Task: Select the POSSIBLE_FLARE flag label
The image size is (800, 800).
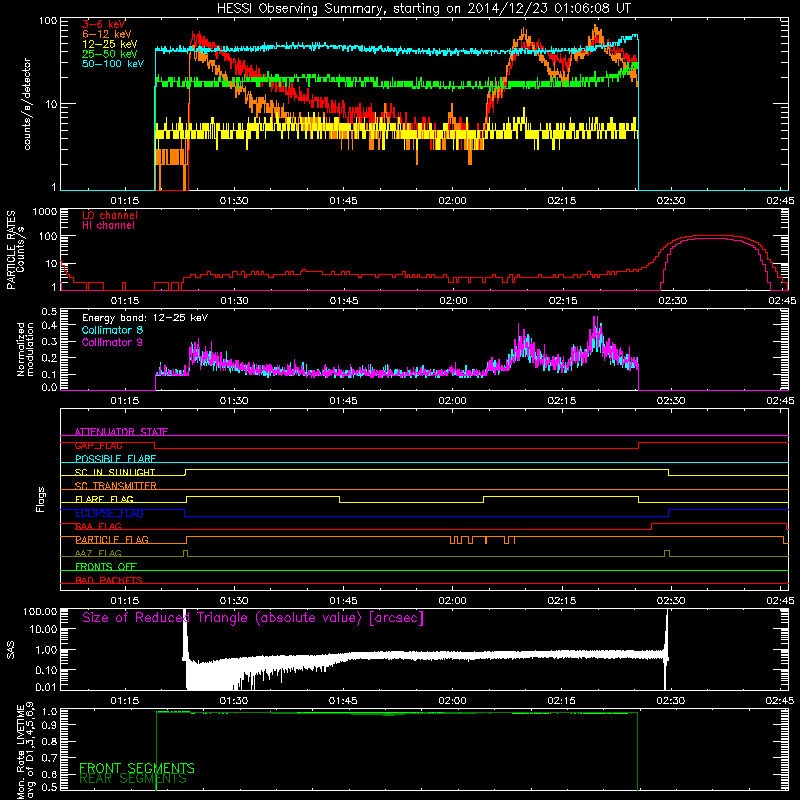Action: (x=115, y=459)
